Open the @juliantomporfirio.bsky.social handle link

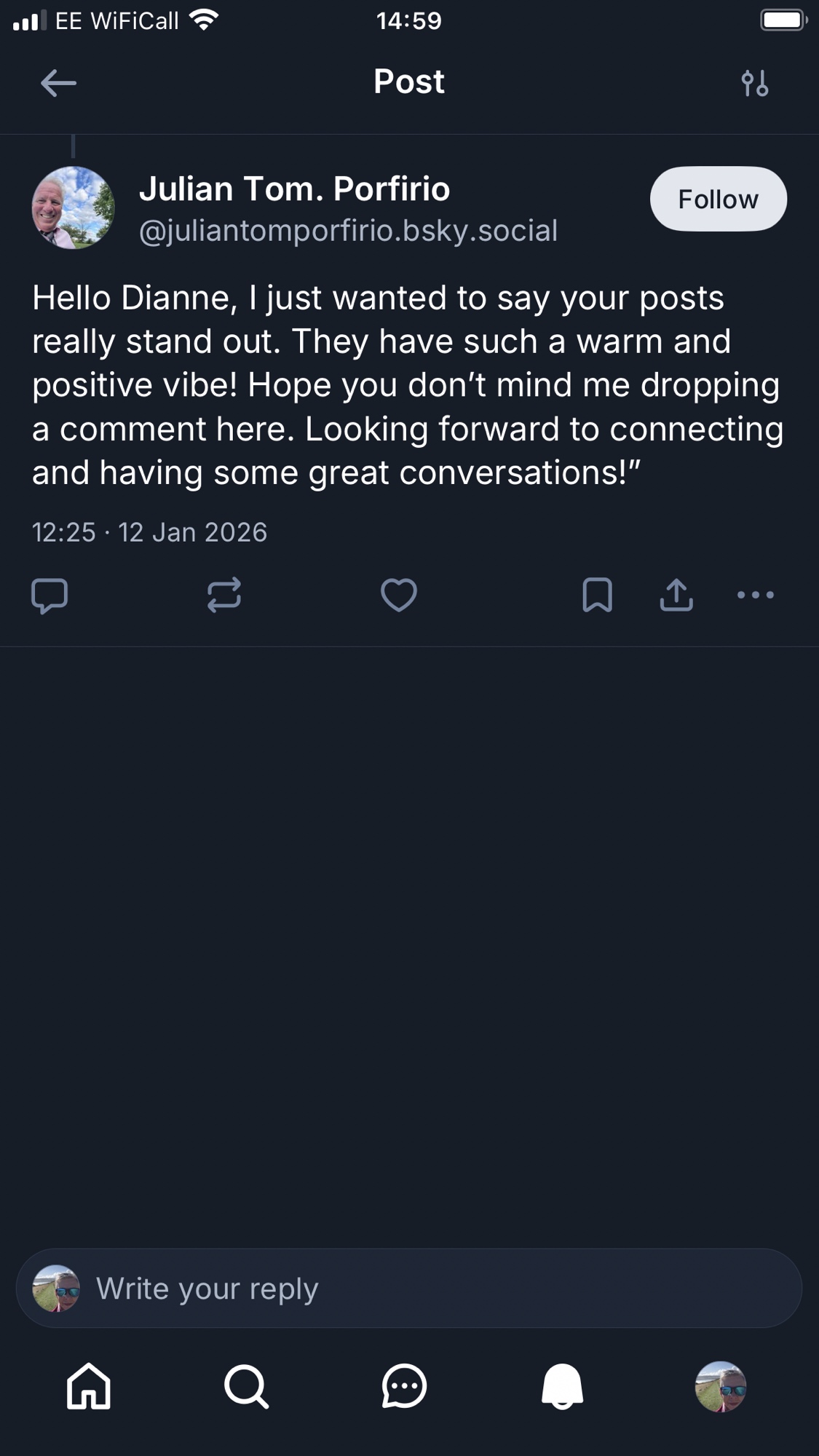348,231
